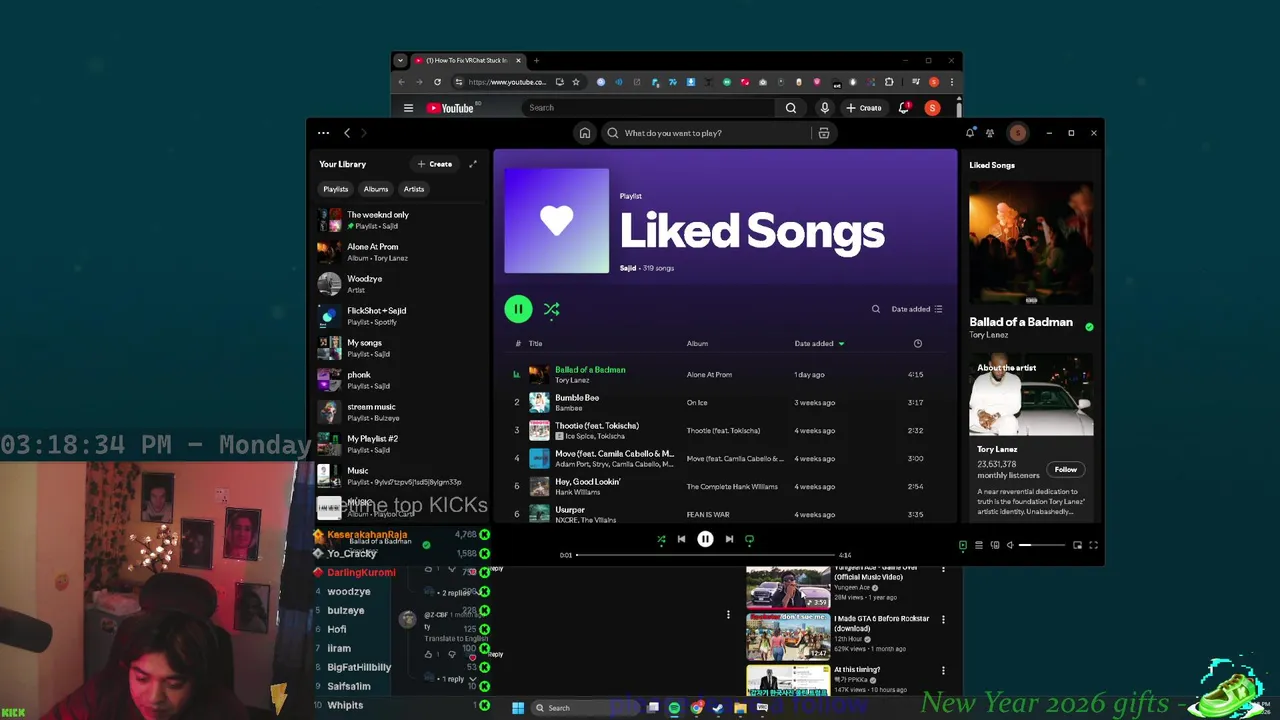Select 'Hey, Good Lookin'' track
The width and height of the screenshot is (1280, 720).
pos(724,486)
